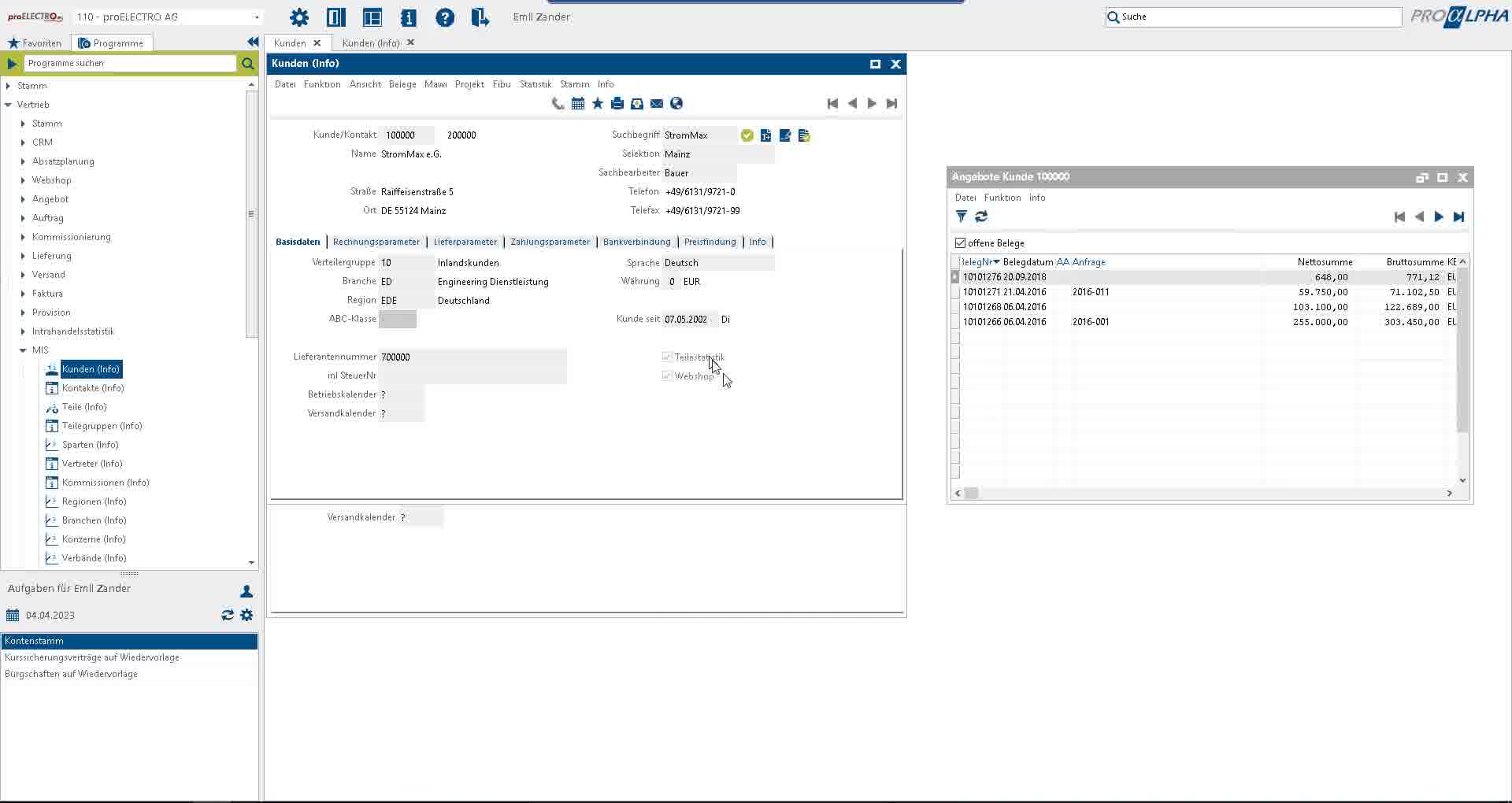Collapse the navigation panel with double-arrow icon
The image size is (1512, 803).
[253, 42]
